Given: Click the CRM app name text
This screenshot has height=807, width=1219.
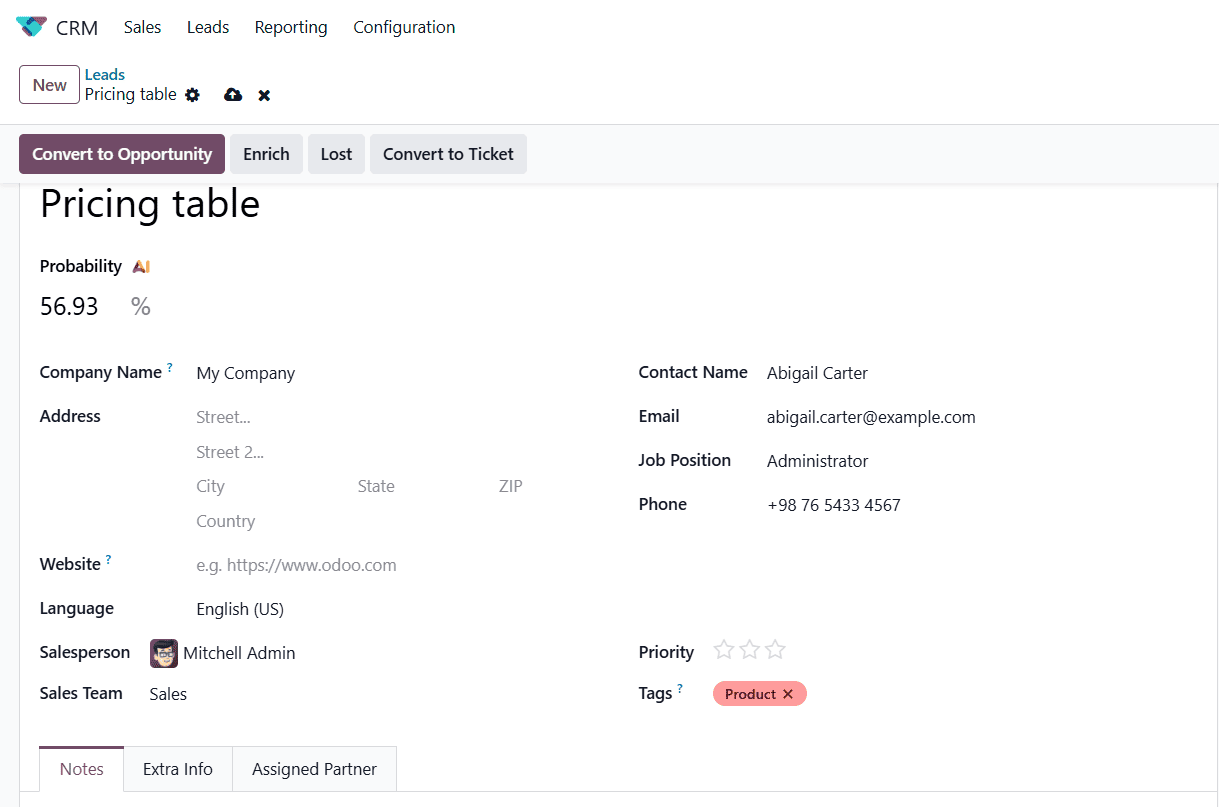Looking at the screenshot, I should 77,28.
